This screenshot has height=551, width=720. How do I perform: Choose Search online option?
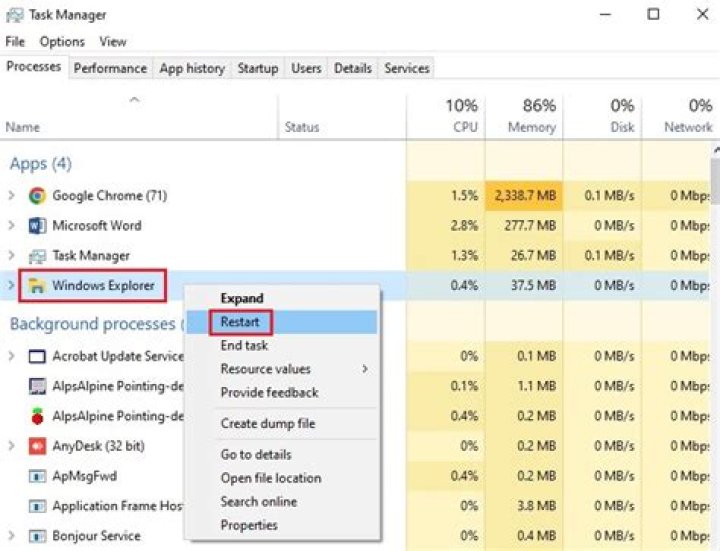pyautogui.click(x=282, y=502)
